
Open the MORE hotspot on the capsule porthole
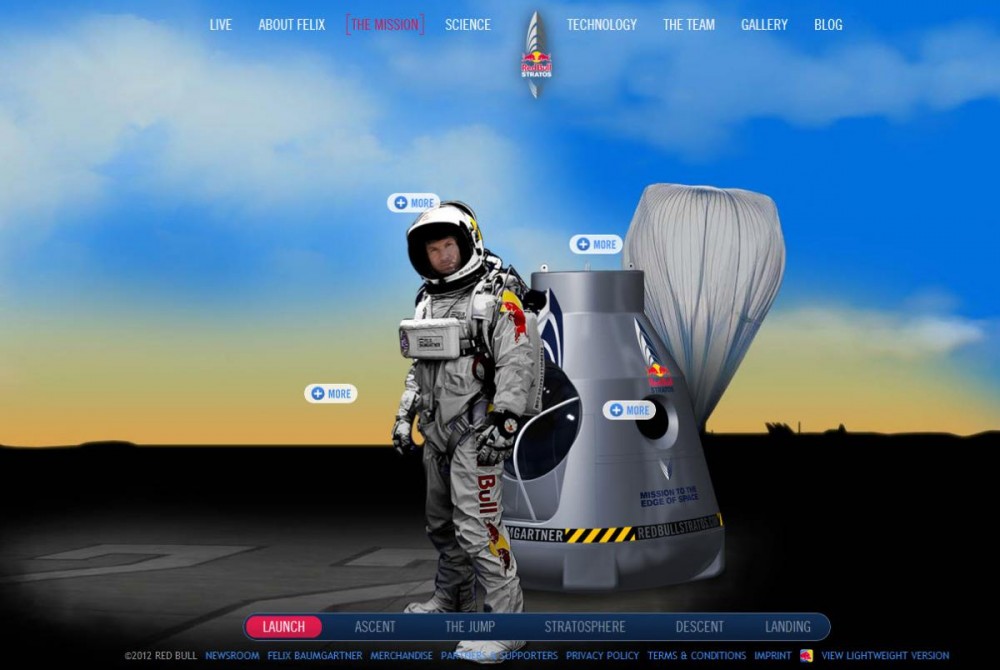629,410
